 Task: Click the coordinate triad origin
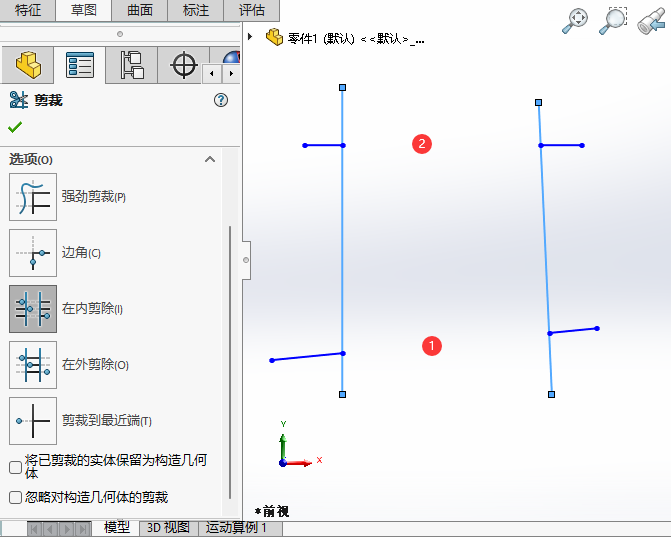[x=282, y=463]
